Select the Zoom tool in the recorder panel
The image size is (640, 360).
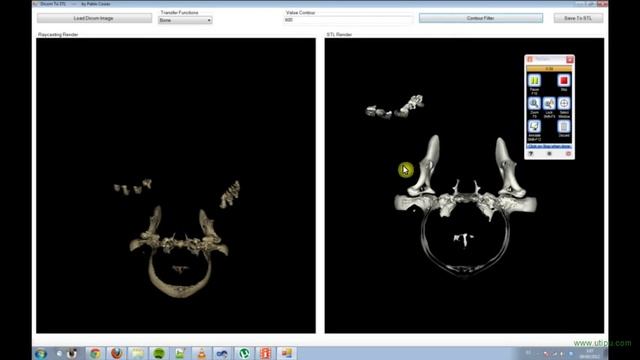(x=534, y=104)
